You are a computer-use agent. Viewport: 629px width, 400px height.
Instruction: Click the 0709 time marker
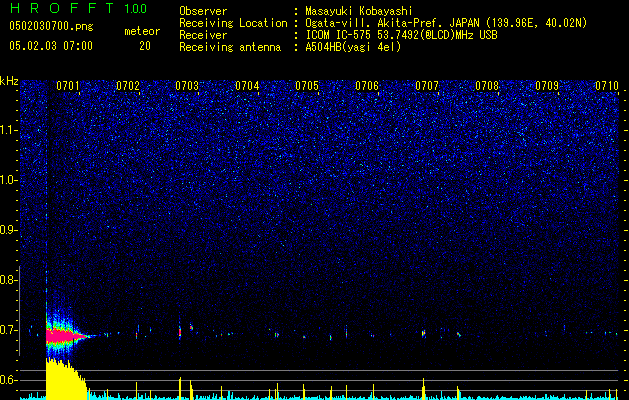tap(547, 85)
